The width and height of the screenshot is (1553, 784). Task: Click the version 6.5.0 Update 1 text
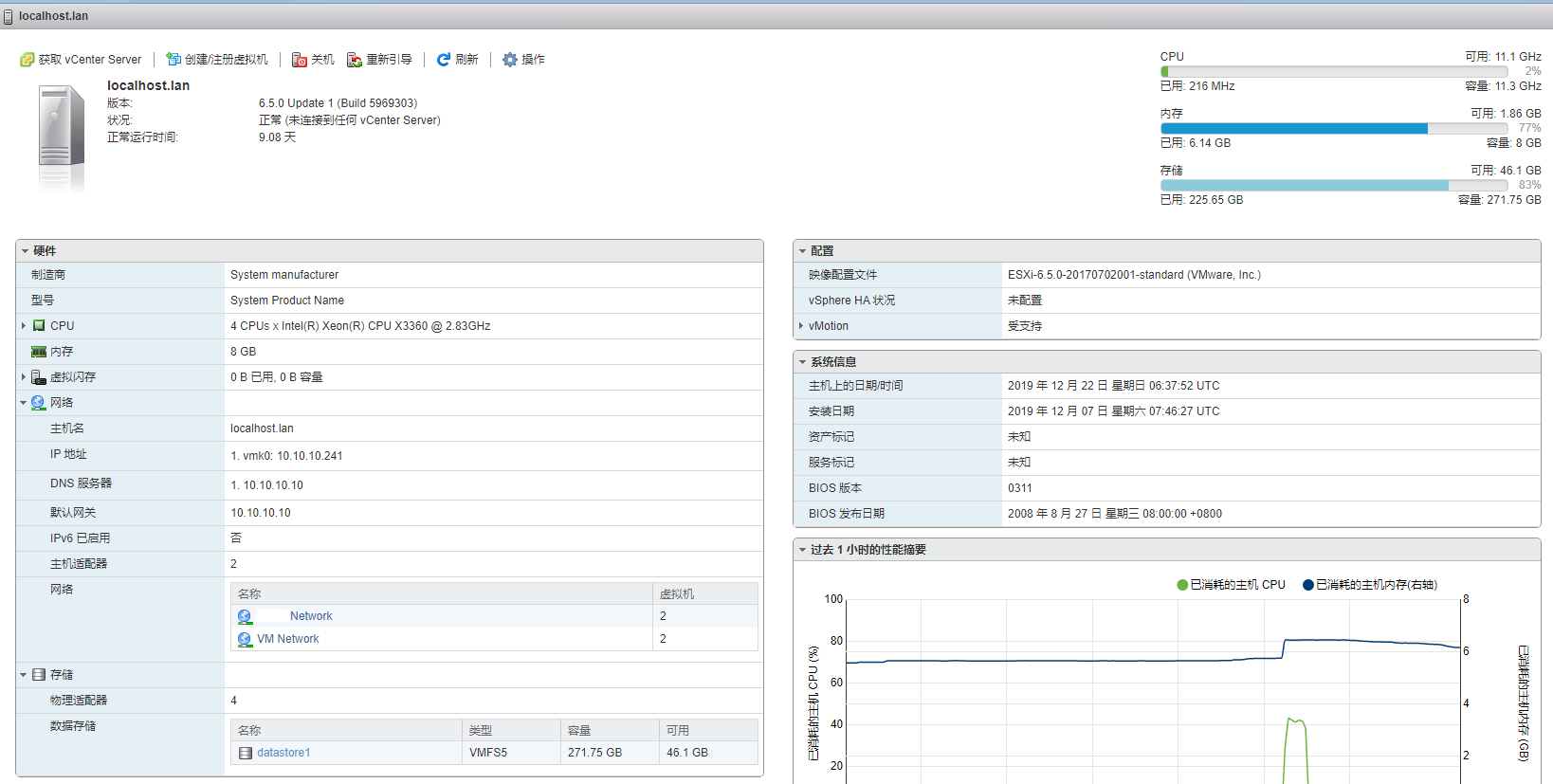[338, 103]
